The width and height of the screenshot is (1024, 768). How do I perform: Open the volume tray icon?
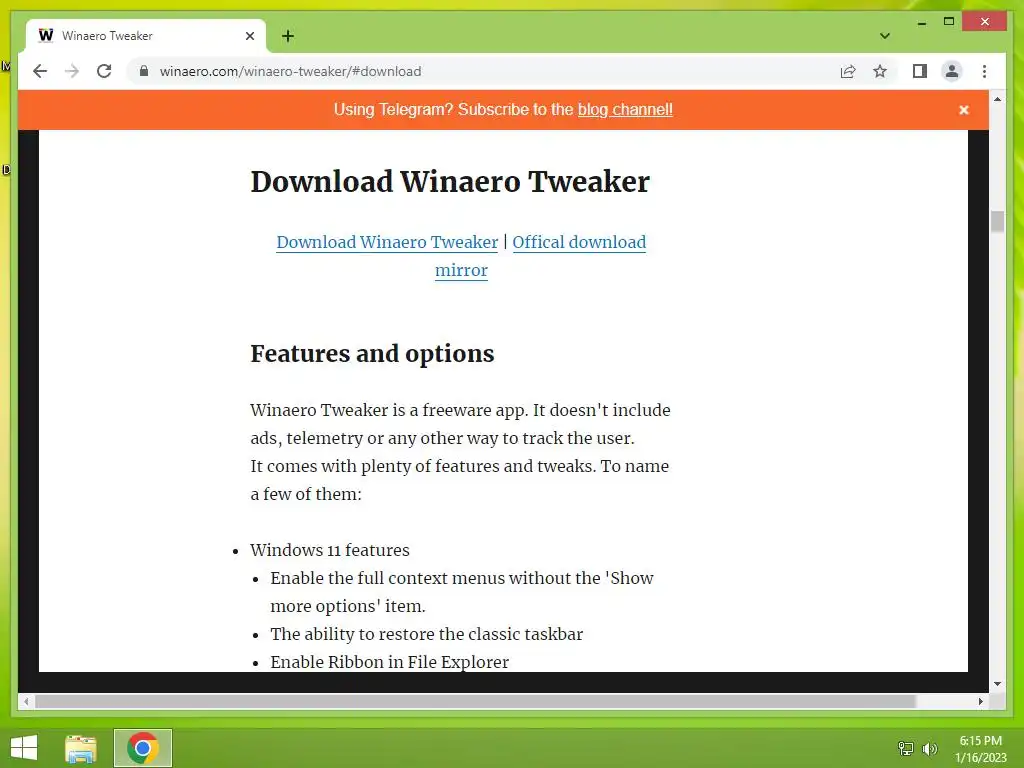tap(930, 748)
